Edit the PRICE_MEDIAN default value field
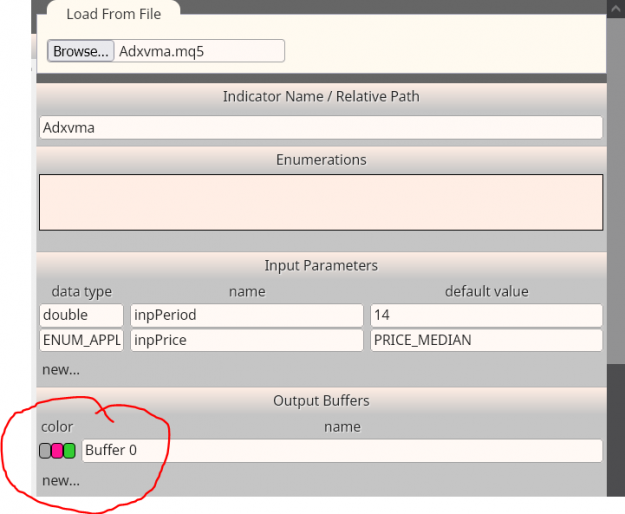Image resolution: width=625 pixels, height=514 pixels. [486, 340]
